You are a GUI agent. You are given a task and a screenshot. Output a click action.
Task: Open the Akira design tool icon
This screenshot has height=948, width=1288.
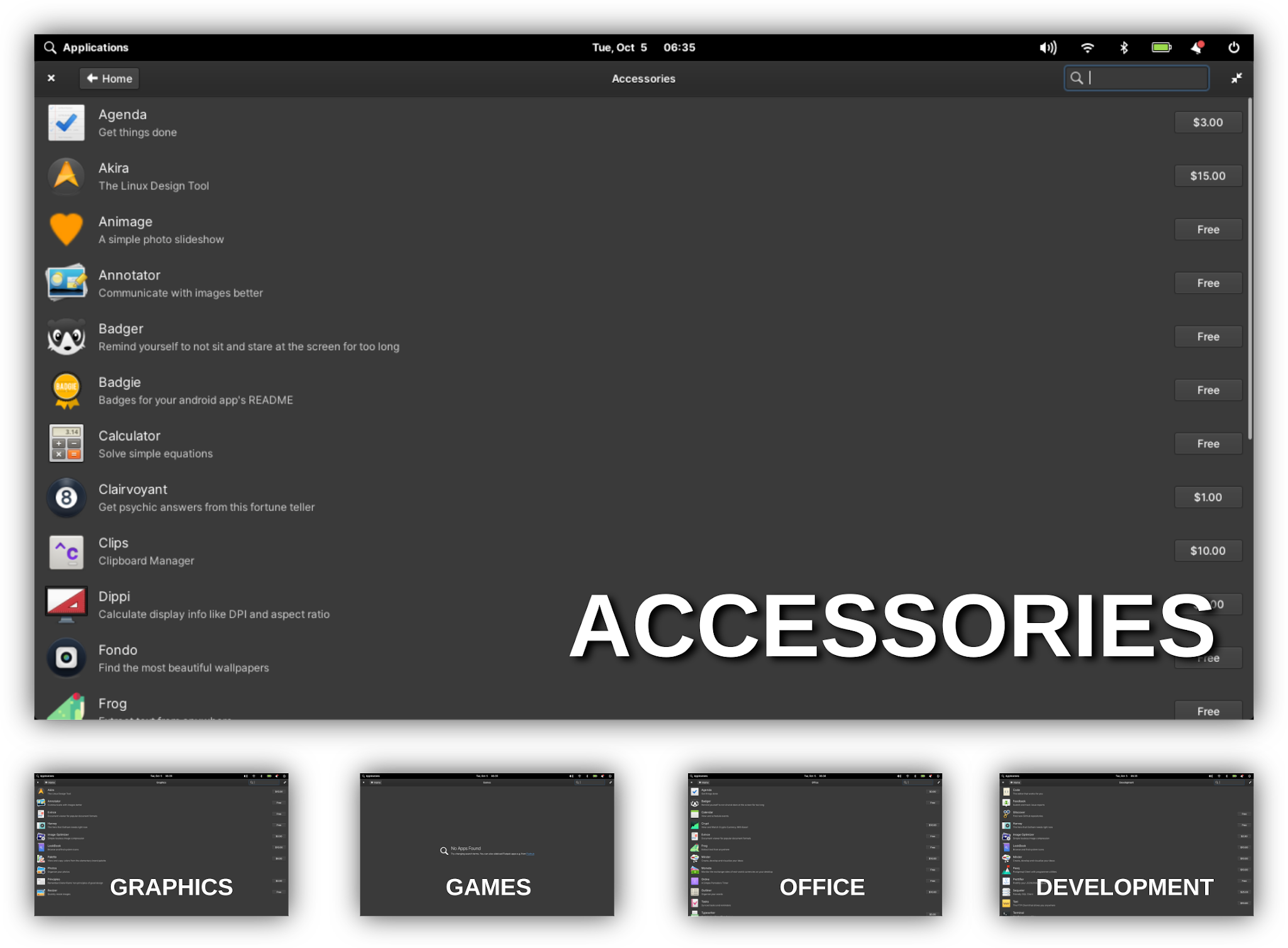(66, 176)
